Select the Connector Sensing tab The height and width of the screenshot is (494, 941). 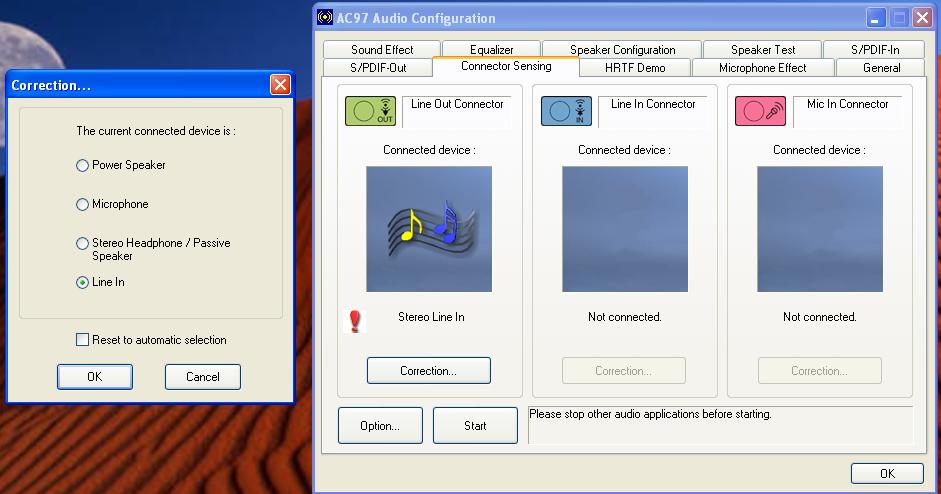point(506,66)
